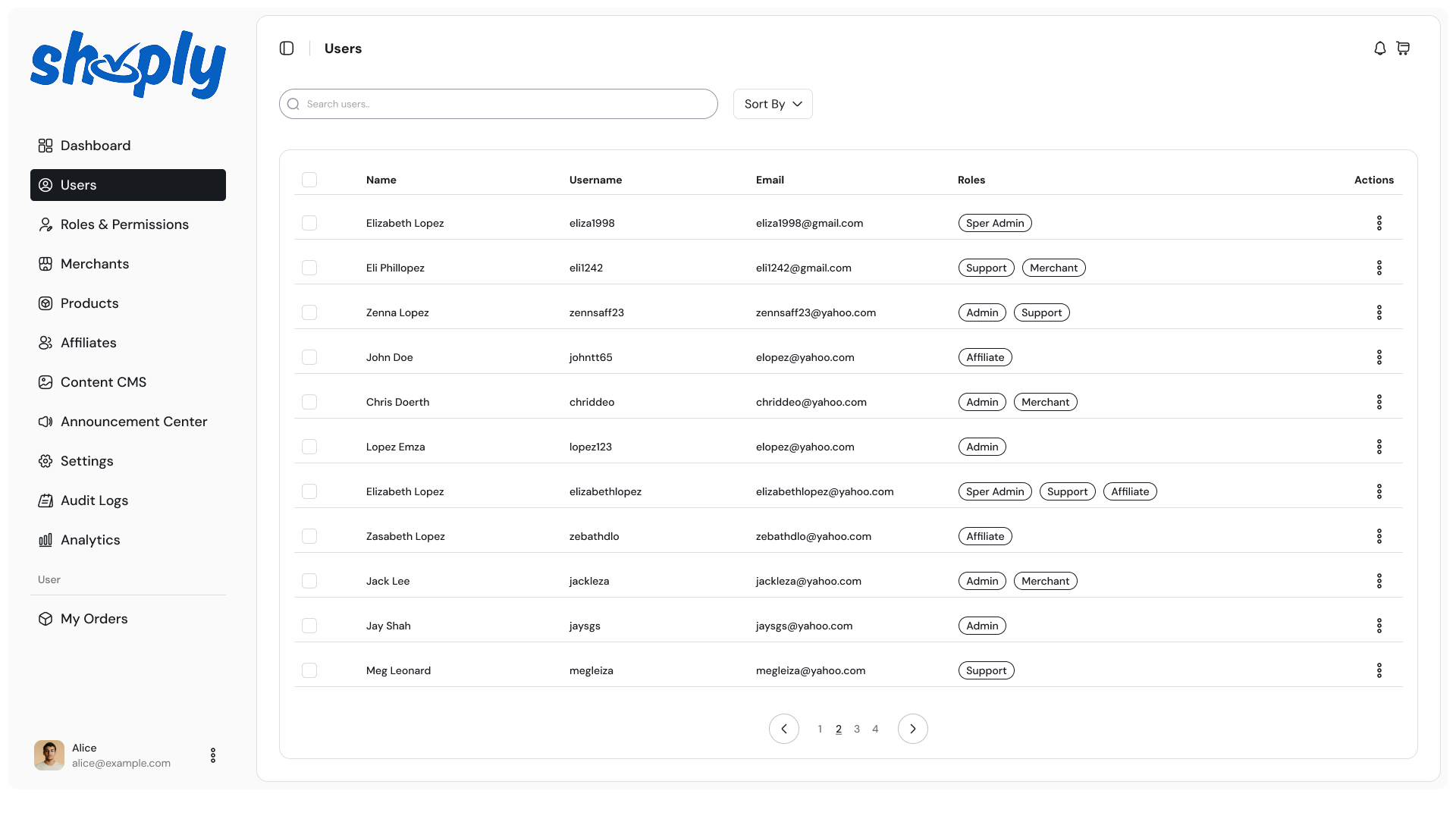Open actions menu for Jack Lee
This screenshot has width=1456, height=819.
pyautogui.click(x=1379, y=581)
